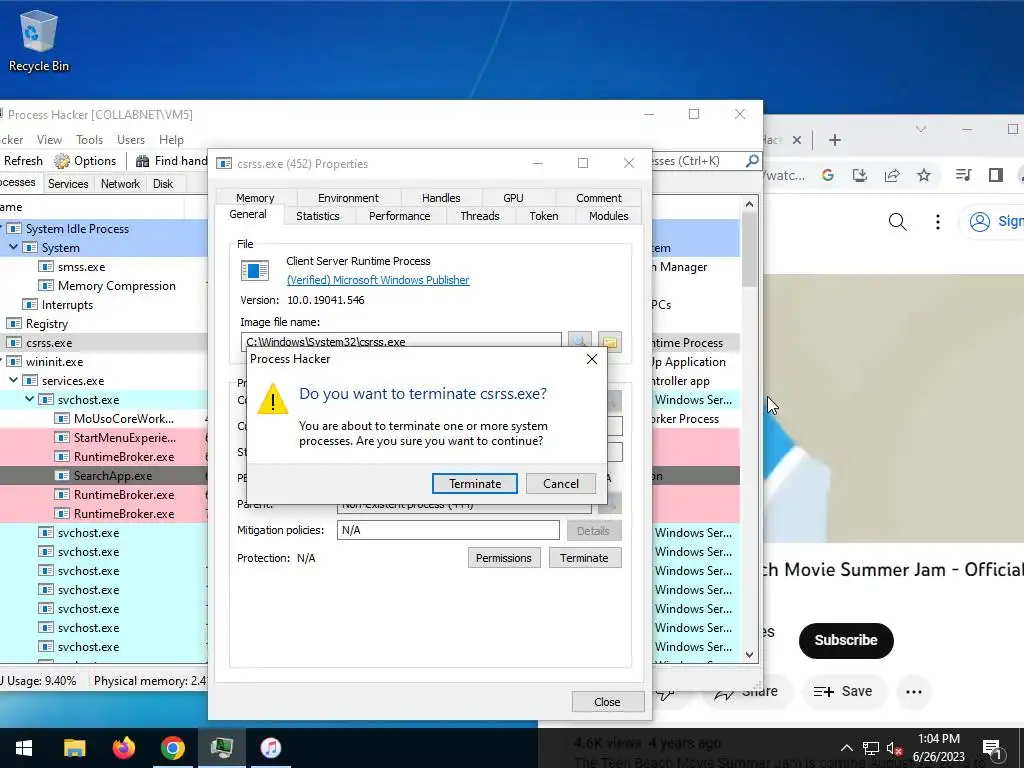Open Options gear in Process Hacker toolbar

pyautogui.click(x=86, y=161)
